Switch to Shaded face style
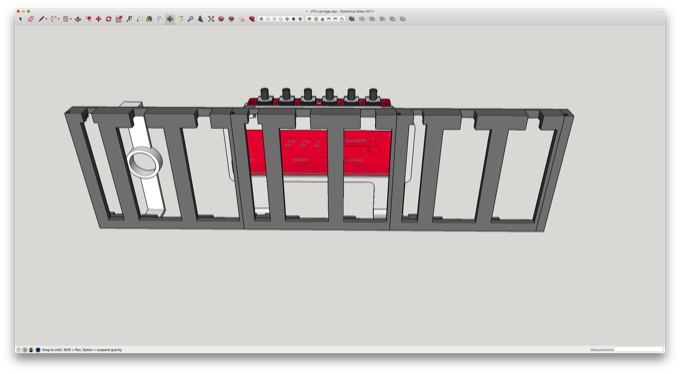Image resolution: width=680 pixels, height=374 pixels. click(287, 19)
